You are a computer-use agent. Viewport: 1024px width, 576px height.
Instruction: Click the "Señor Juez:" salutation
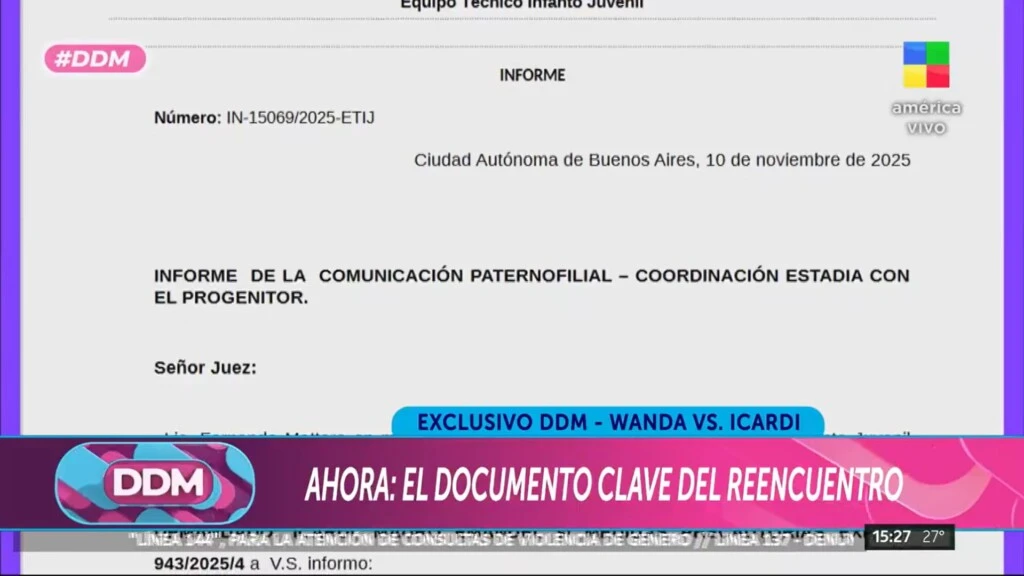pyautogui.click(x=205, y=368)
